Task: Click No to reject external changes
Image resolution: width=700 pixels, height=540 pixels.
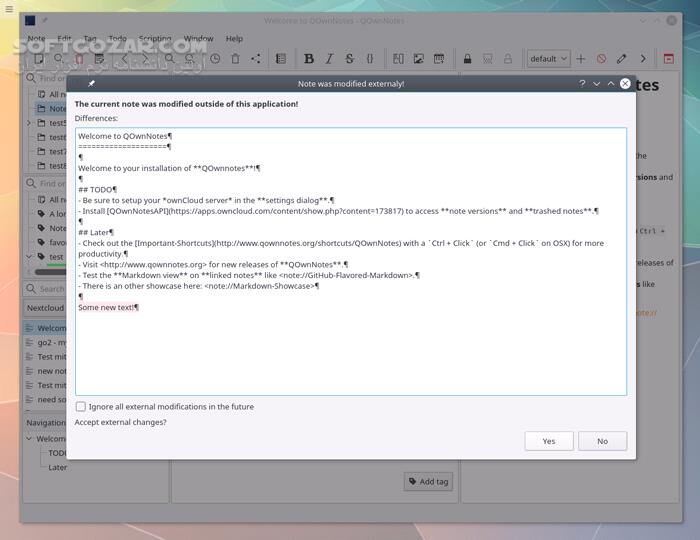Action: 603,441
